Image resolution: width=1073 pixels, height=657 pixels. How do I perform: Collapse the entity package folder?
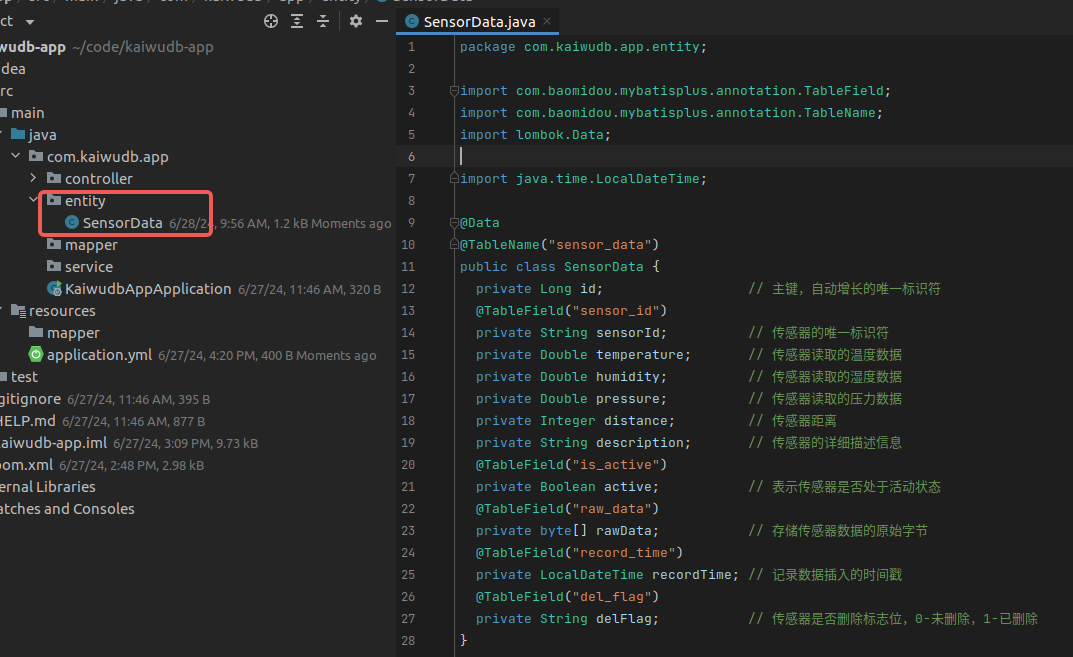[x=34, y=201]
